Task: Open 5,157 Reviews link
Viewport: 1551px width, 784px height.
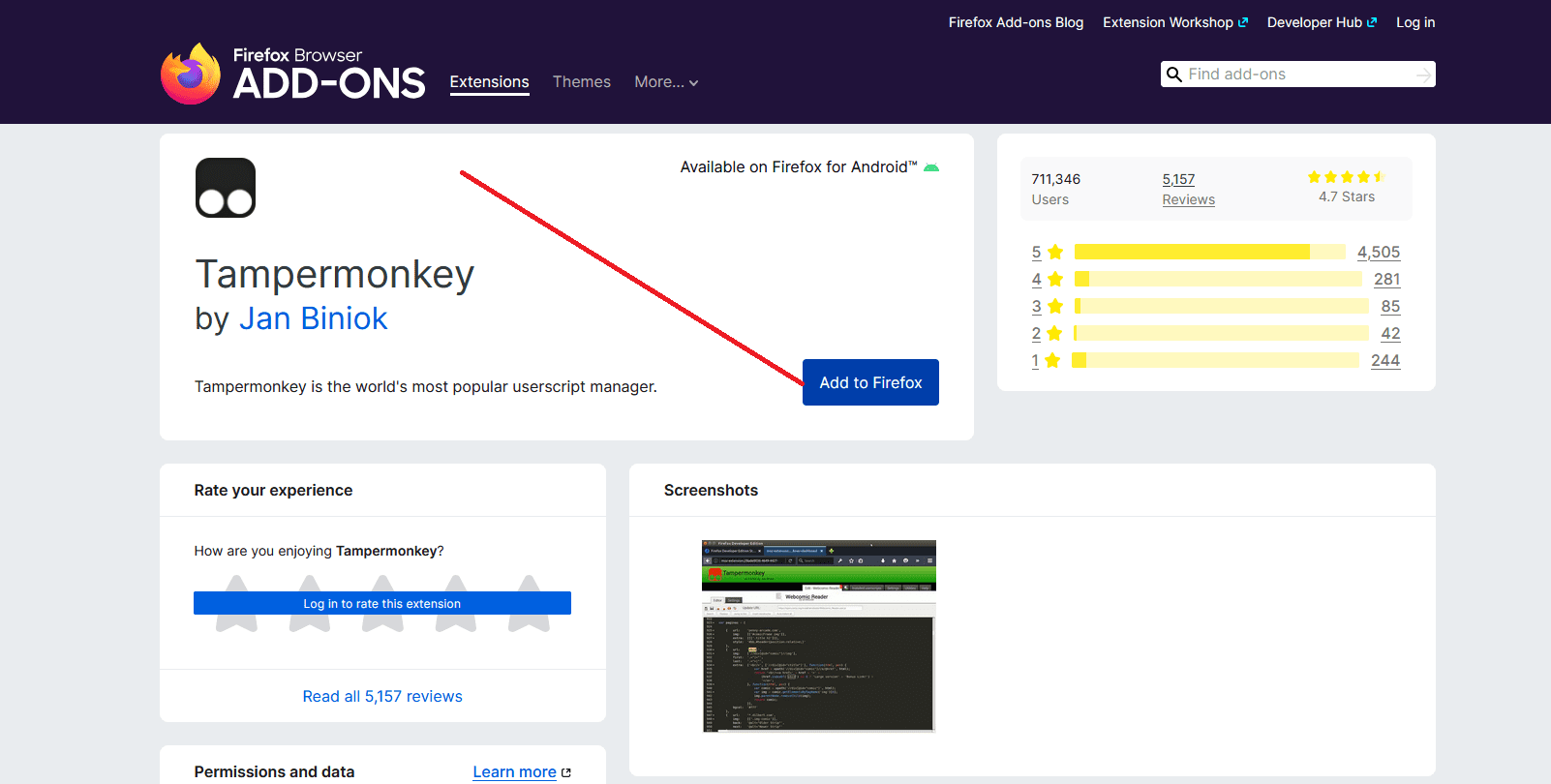Action: [x=1188, y=189]
